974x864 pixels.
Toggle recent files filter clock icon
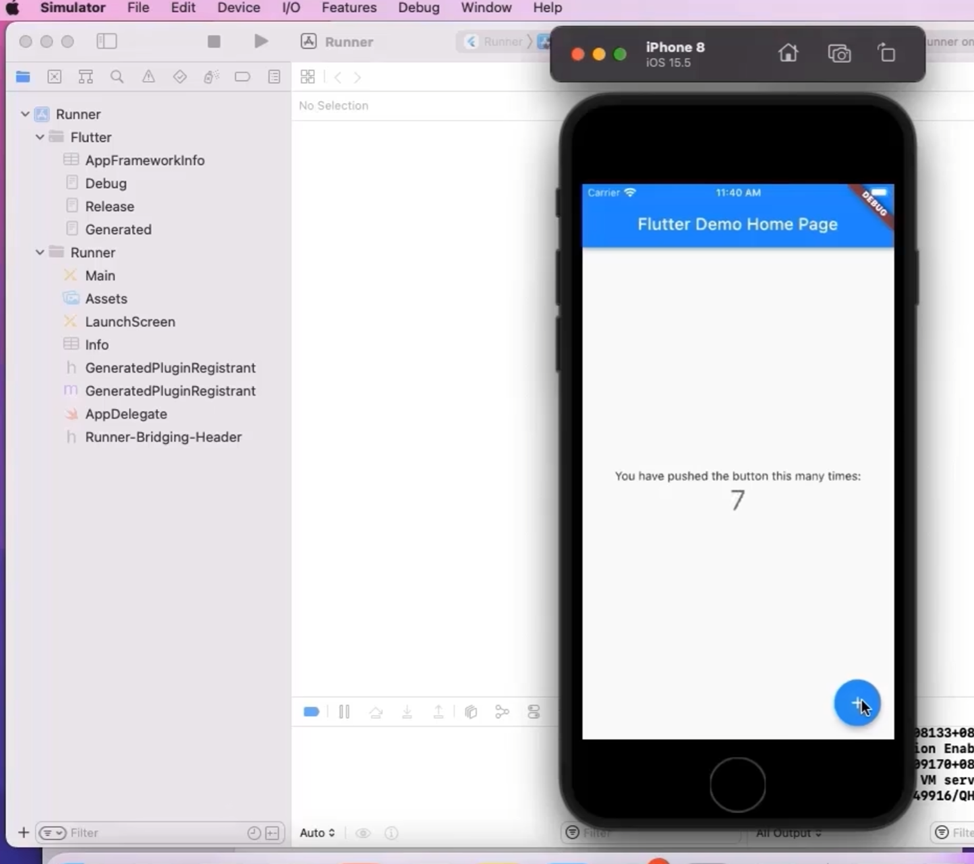point(253,833)
